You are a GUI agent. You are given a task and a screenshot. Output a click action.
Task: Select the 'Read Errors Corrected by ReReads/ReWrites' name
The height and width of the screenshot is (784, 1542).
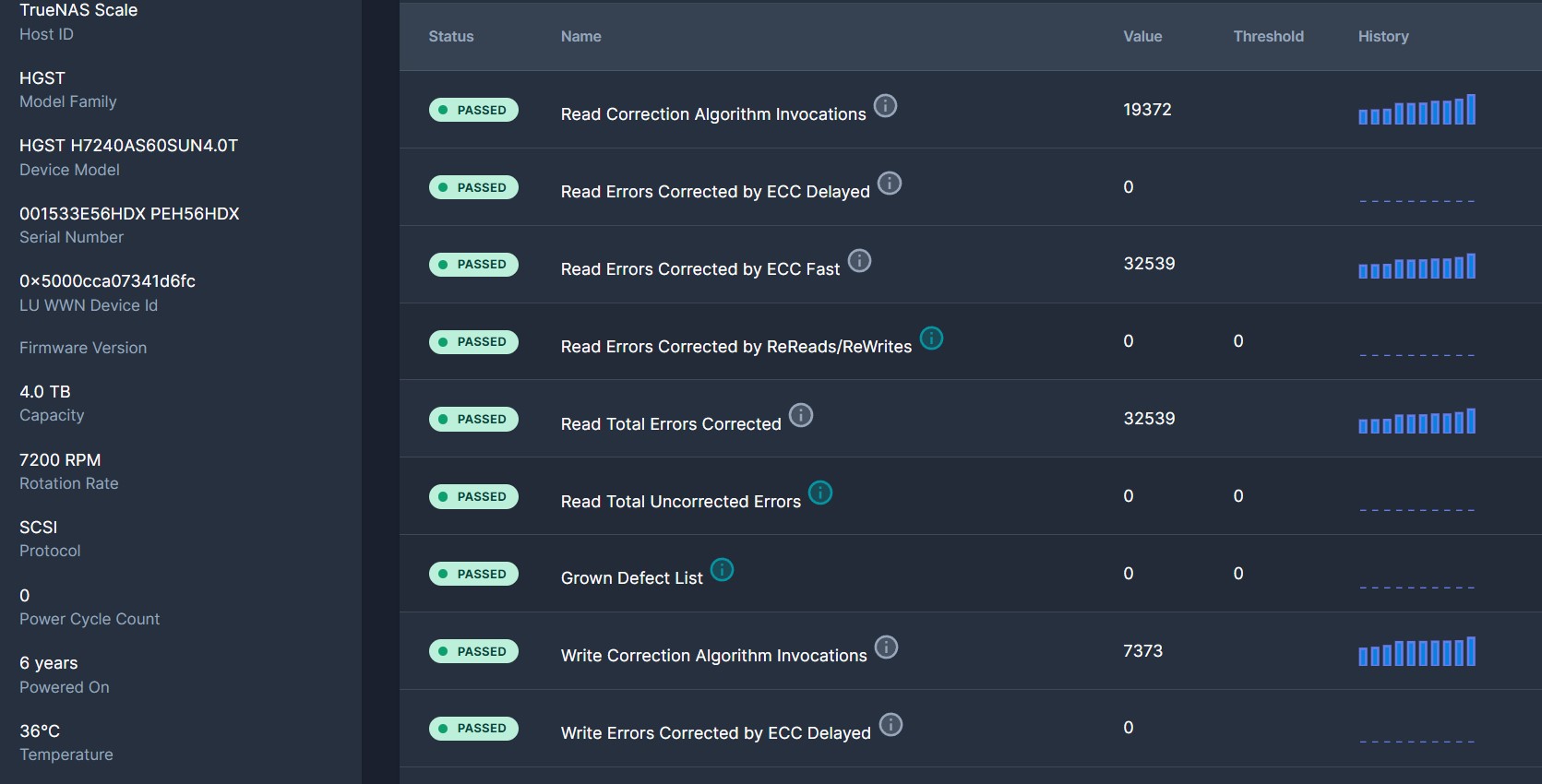pos(736,347)
